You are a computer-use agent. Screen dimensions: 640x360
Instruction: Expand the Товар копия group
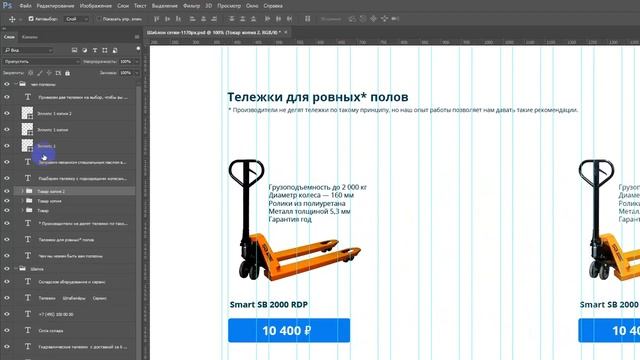coord(22,201)
